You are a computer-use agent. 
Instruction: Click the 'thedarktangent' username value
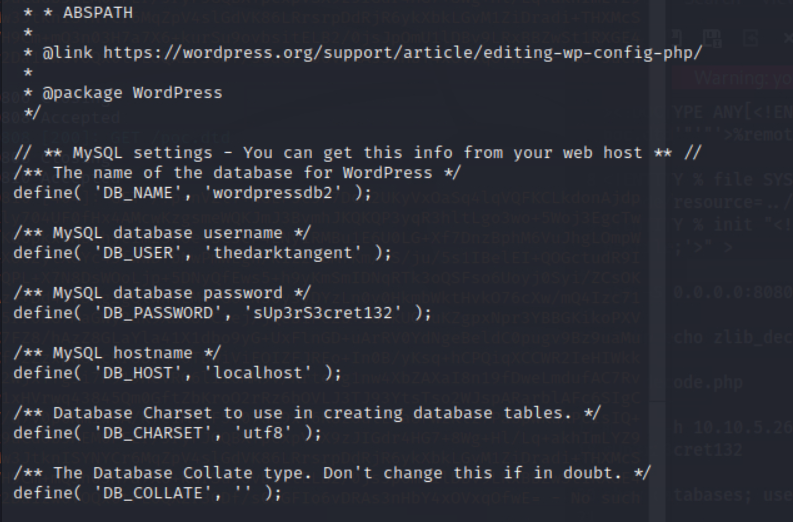point(283,253)
